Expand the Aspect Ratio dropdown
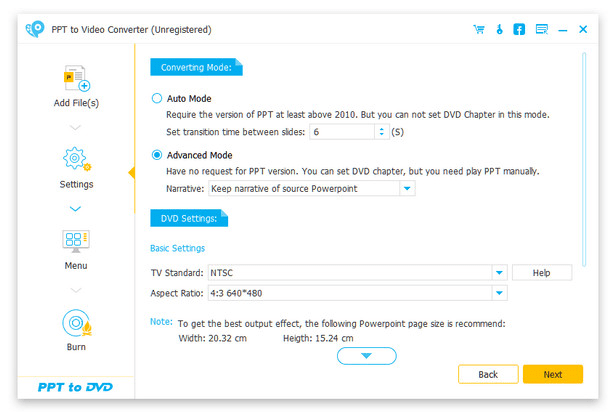The image size is (615, 415). [499, 293]
